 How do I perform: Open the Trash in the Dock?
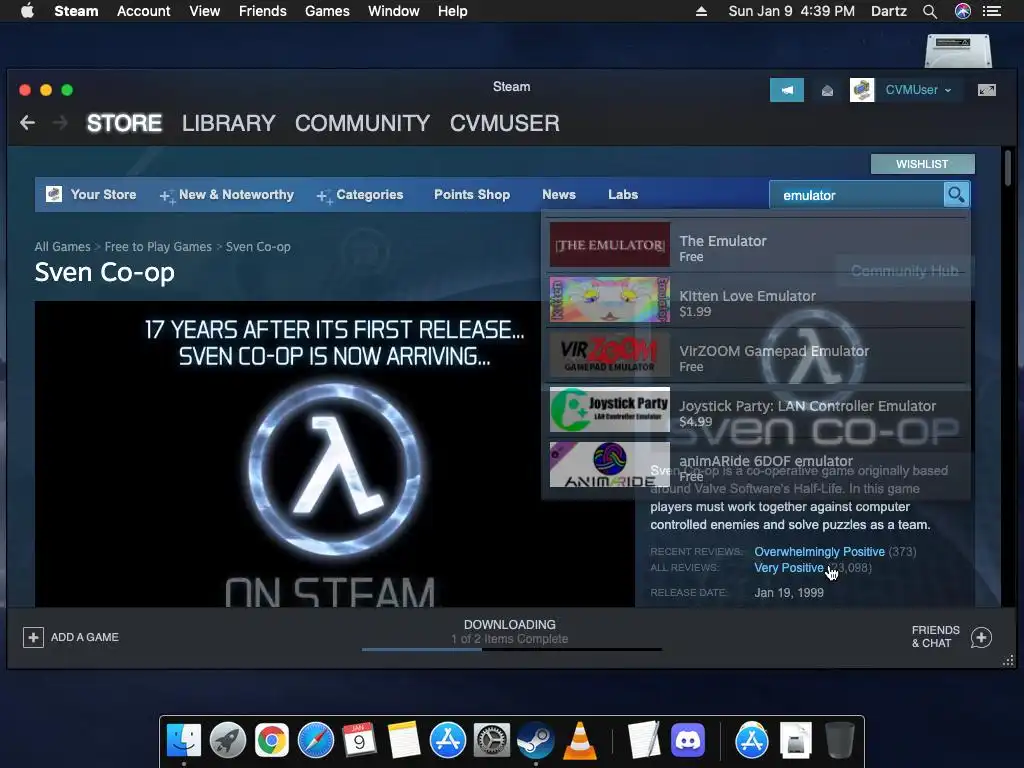point(839,741)
